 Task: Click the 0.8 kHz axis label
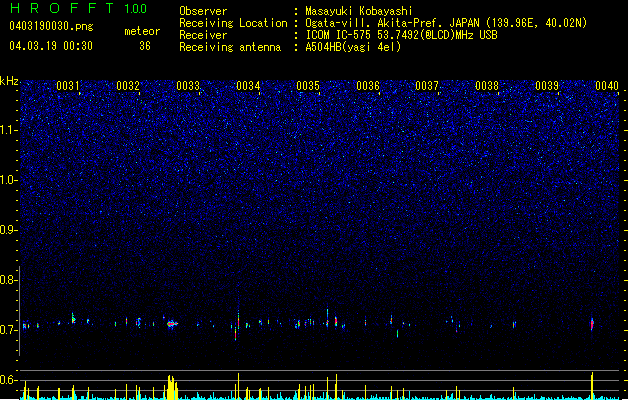coord(8,280)
